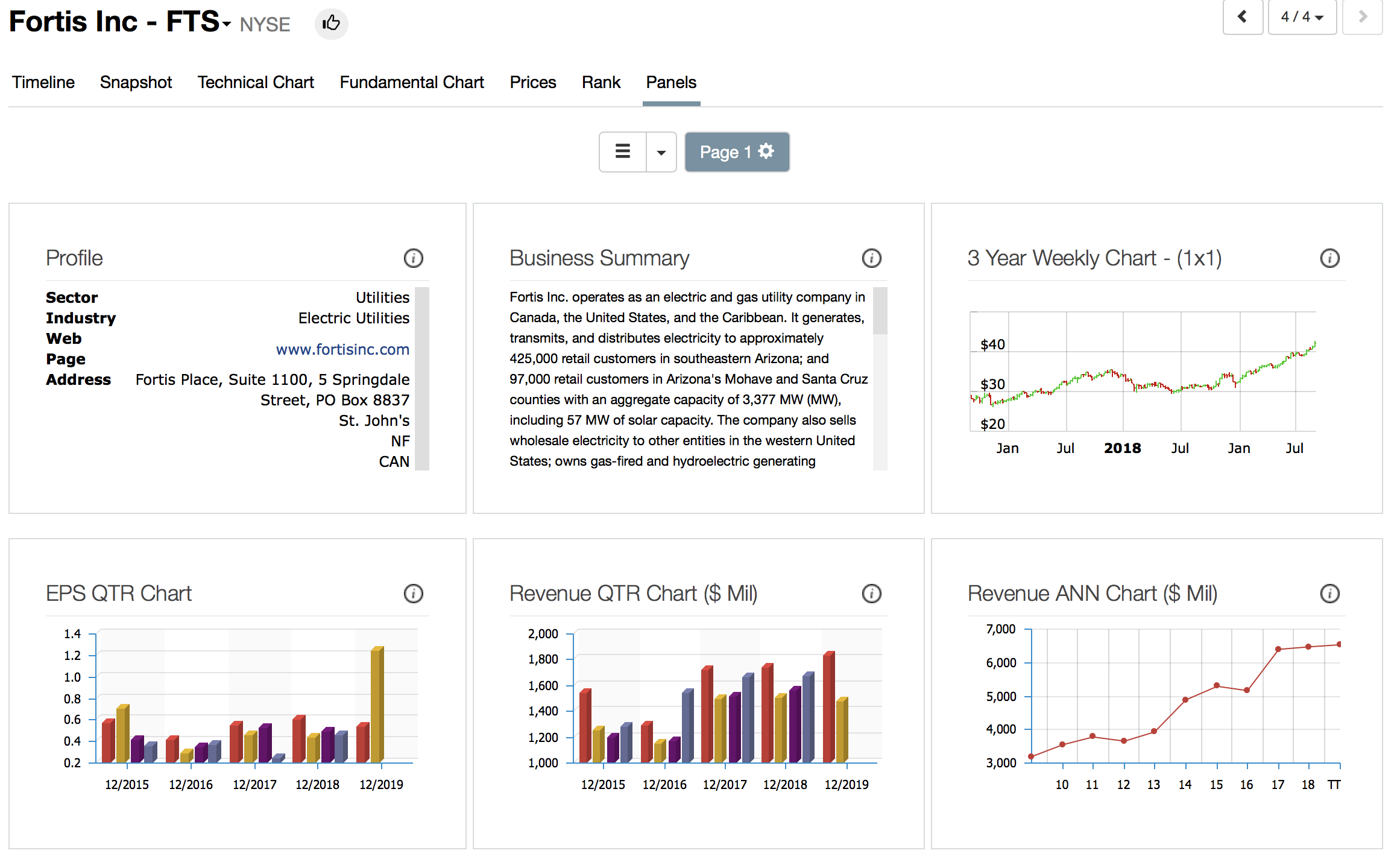Open the www.fortisinc.com link
This screenshot has height=859, width=1400.
342,349
